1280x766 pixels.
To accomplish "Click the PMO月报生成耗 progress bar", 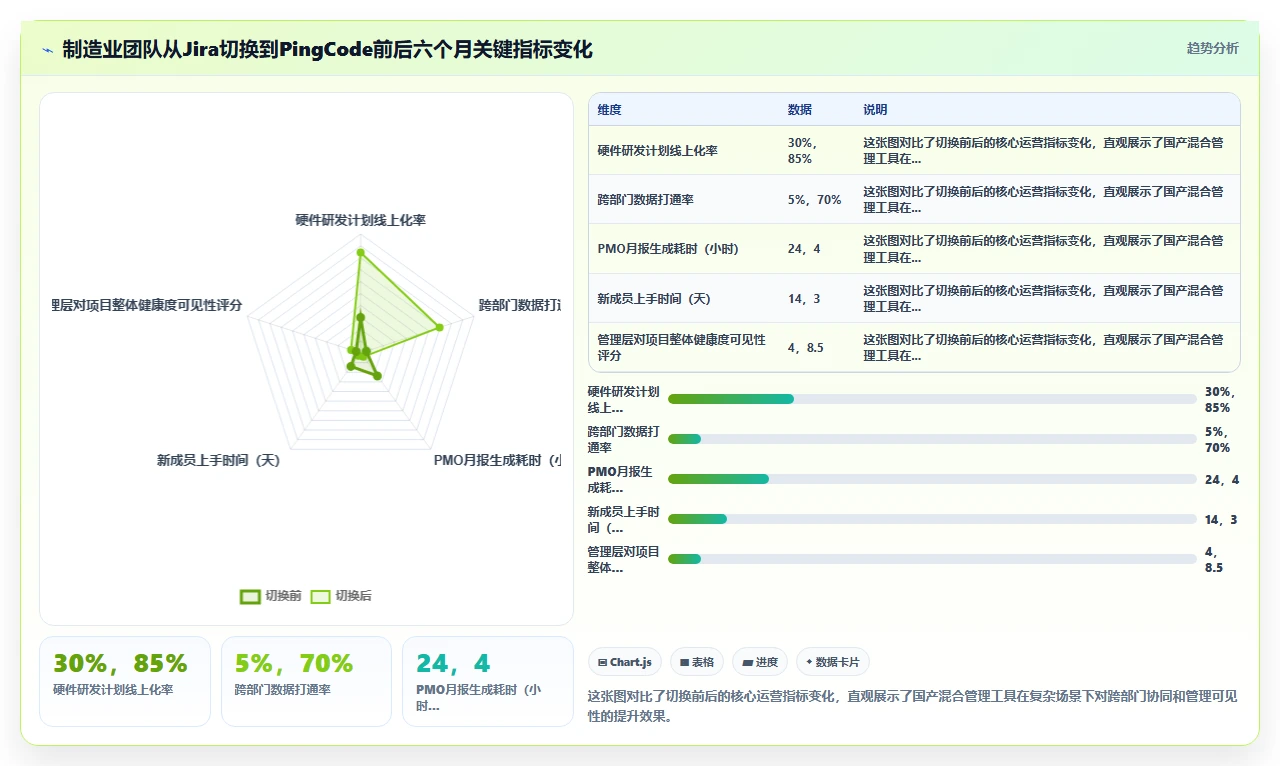I will tap(932, 479).
